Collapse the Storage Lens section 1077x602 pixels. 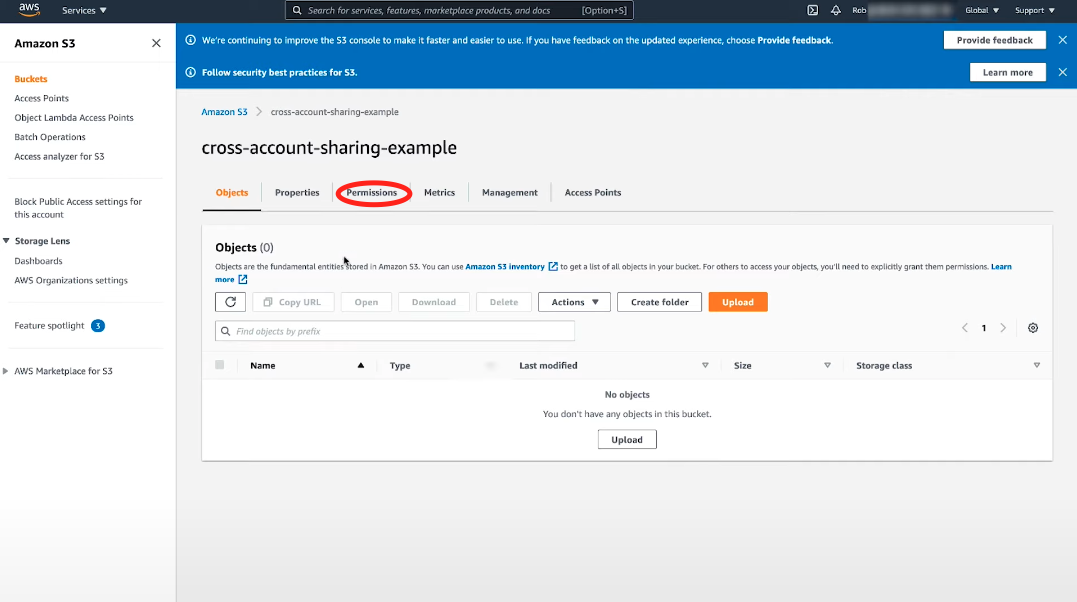tap(8, 241)
